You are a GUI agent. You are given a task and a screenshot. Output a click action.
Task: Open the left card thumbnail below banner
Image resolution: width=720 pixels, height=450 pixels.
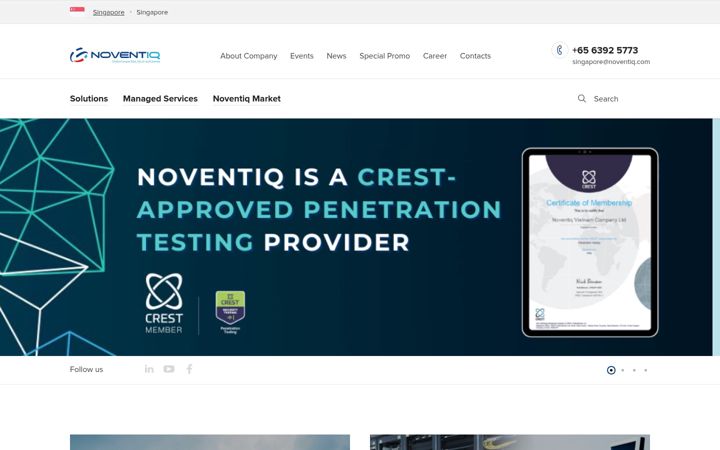(210, 442)
